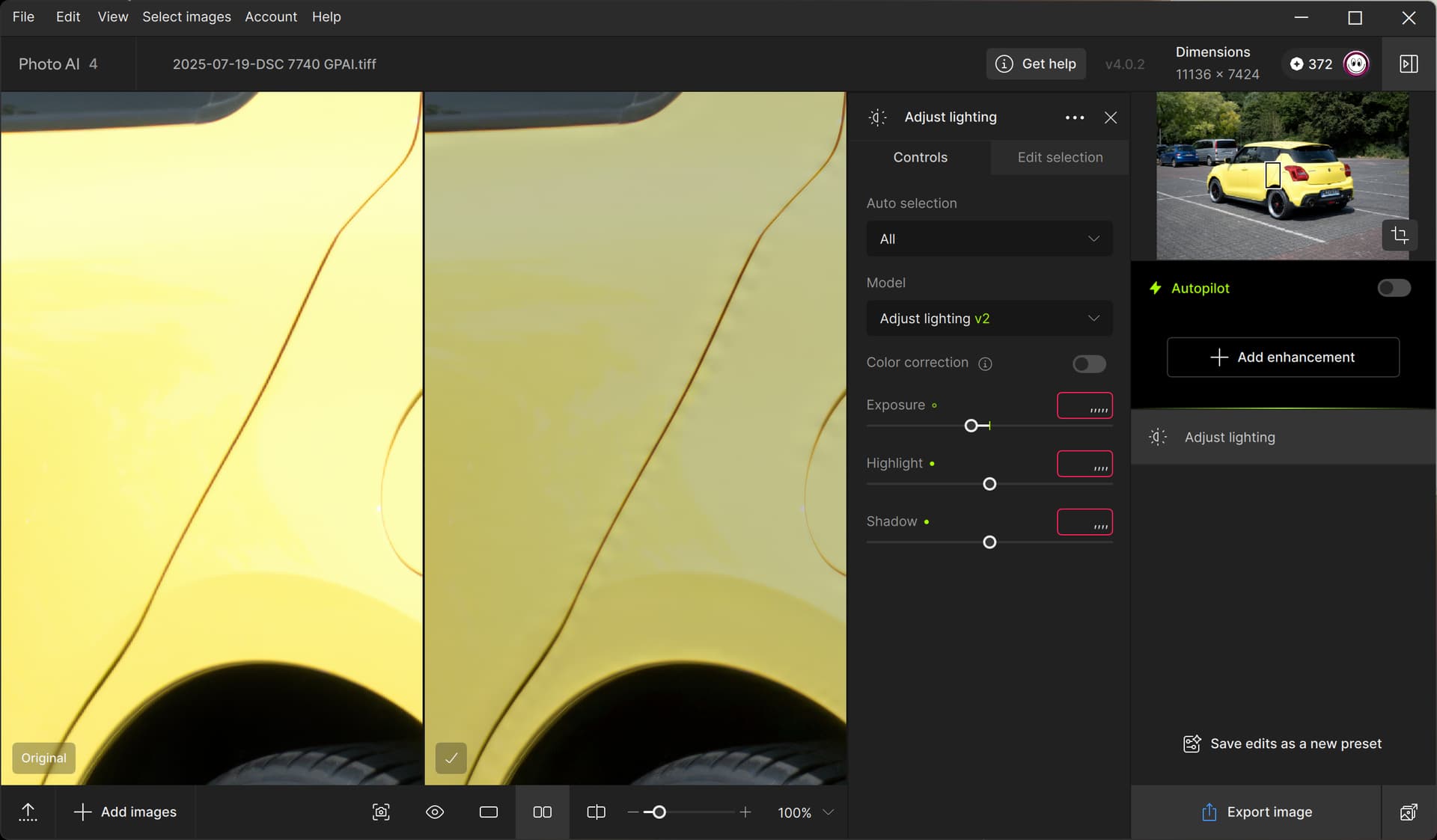Viewport: 1437px width, 840px height.
Task: Click the upload arrow icon at bottom left
Action: tap(28, 812)
